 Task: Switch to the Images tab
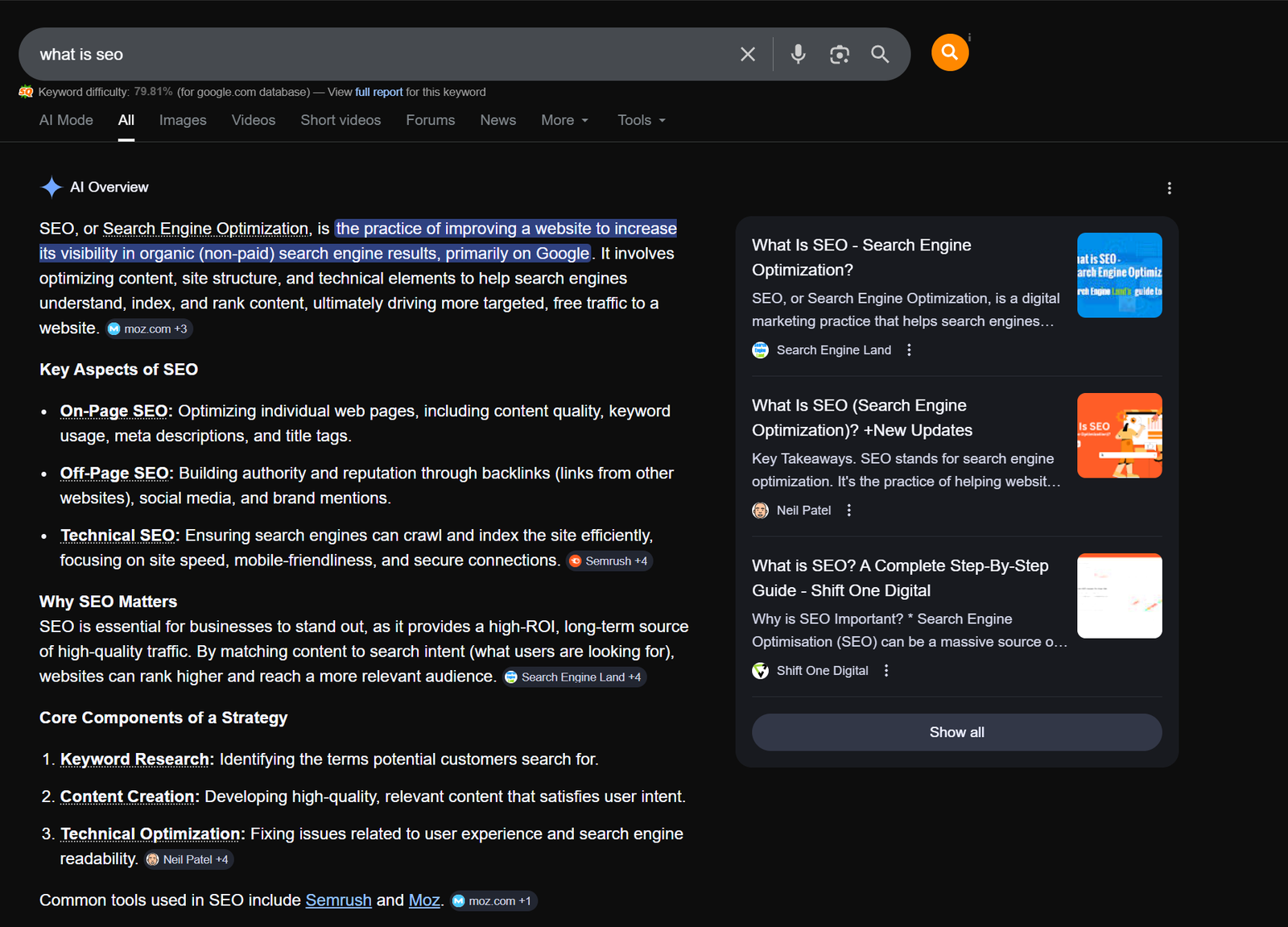(x=183, y=120)
